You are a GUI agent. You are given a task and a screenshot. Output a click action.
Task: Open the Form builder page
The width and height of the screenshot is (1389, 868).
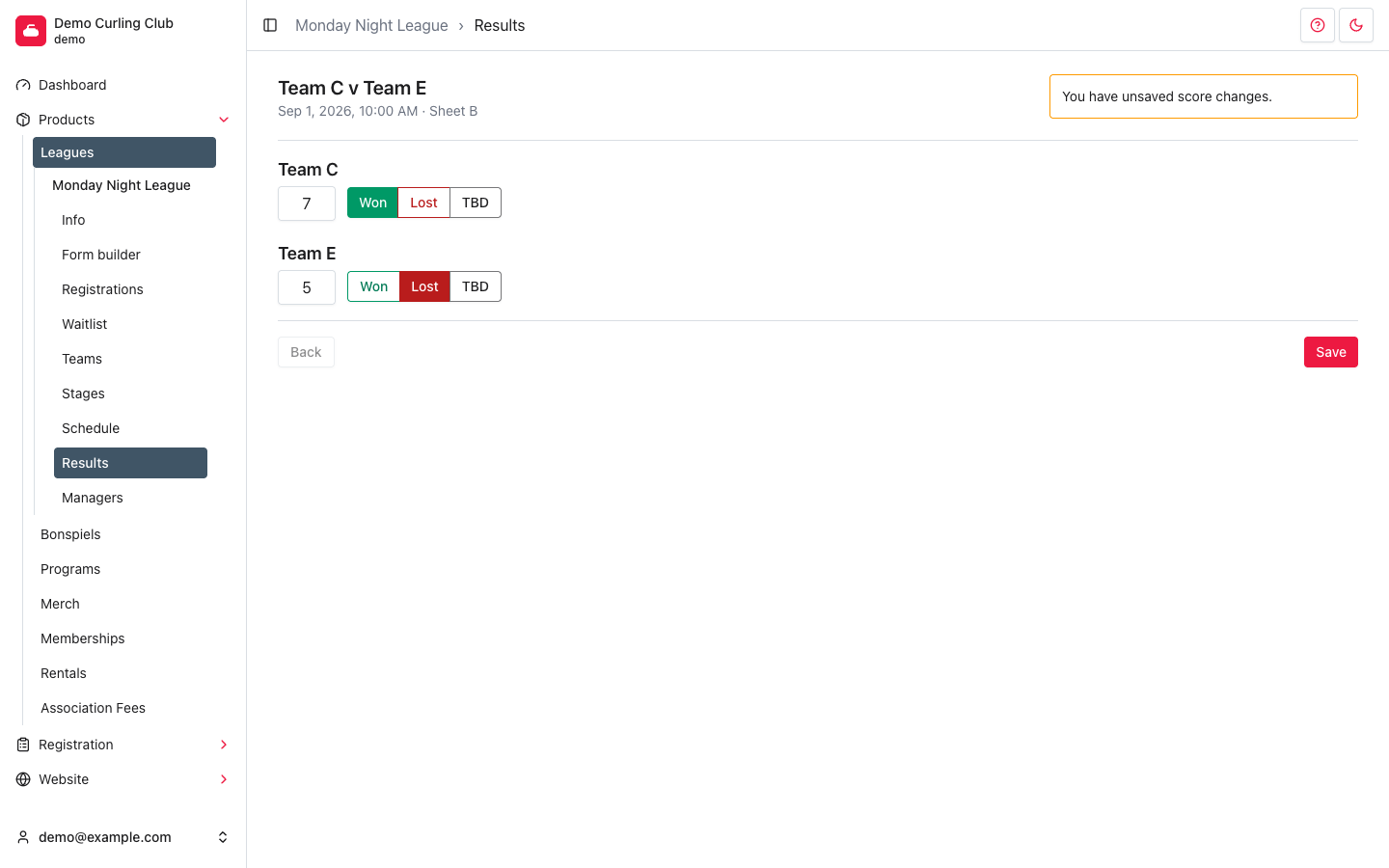point(130,255)
